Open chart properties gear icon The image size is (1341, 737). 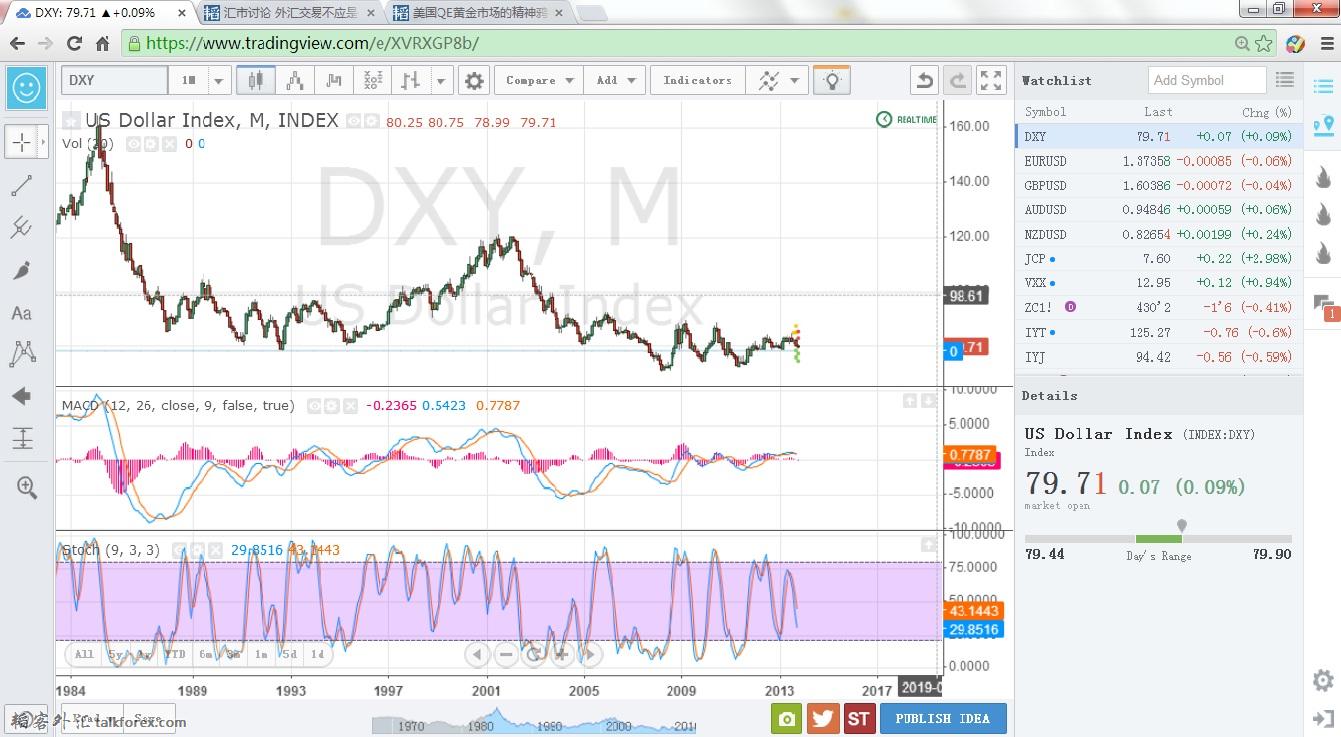(475, 81)
